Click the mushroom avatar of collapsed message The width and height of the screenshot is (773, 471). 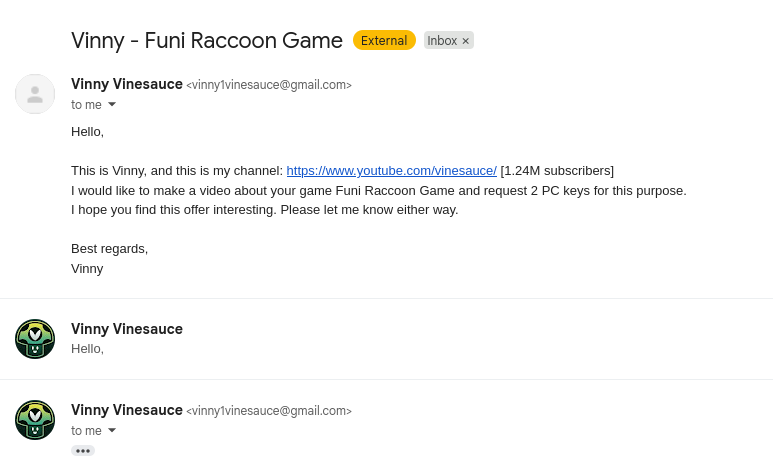(x=35, y=339)
